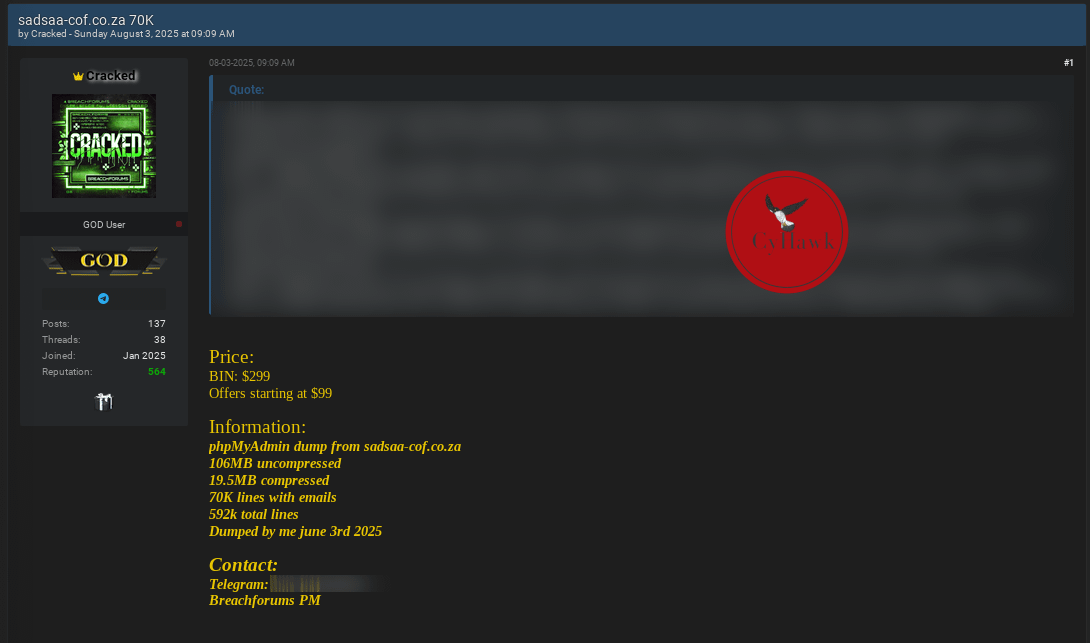
Task: Click the Breachforums PM line
Action: pyautogui.click(x=265, y=601)
